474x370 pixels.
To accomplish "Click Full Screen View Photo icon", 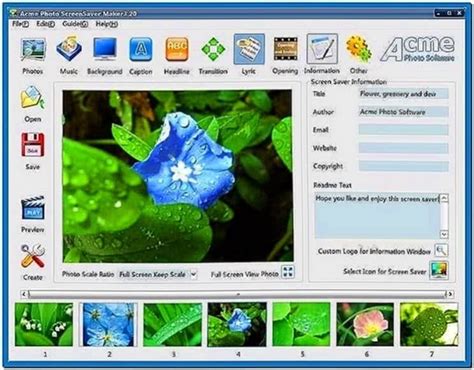I will (x=288, y=272).
